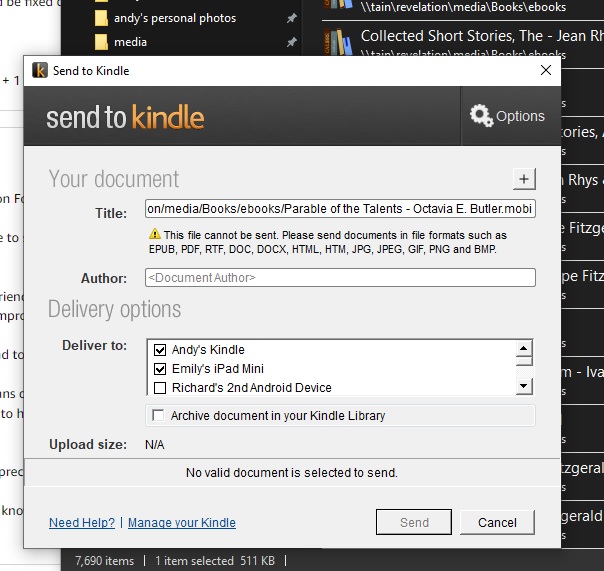Click the Options label text

(x=520, y=116)
